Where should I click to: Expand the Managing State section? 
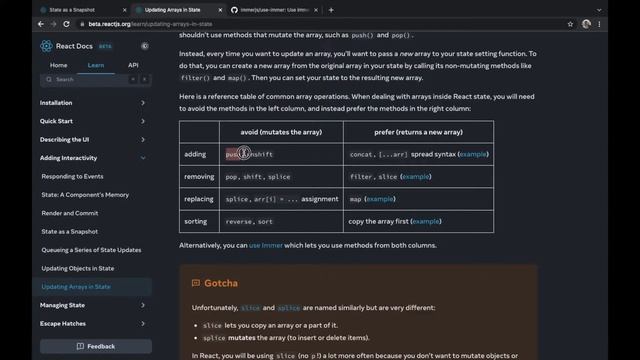(93, 305)
